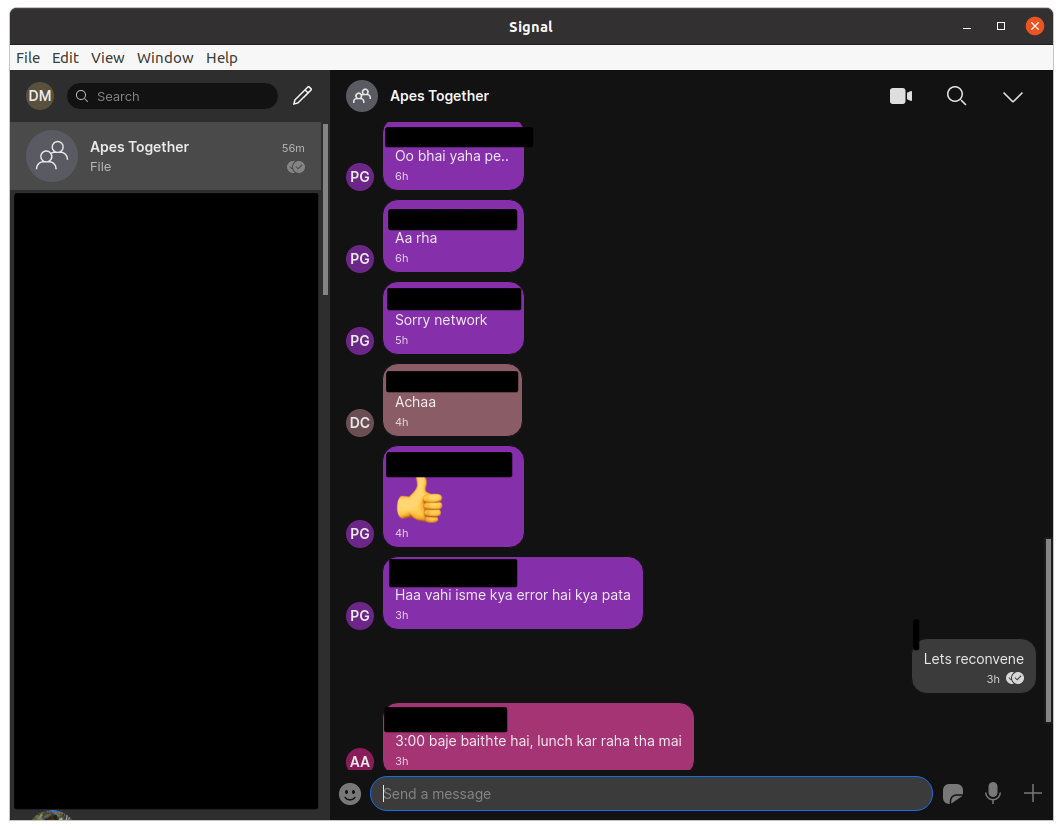Screen dimensions: 1063x830
Task: Open your DM profile avatar
Action: [x=40, y=95]
